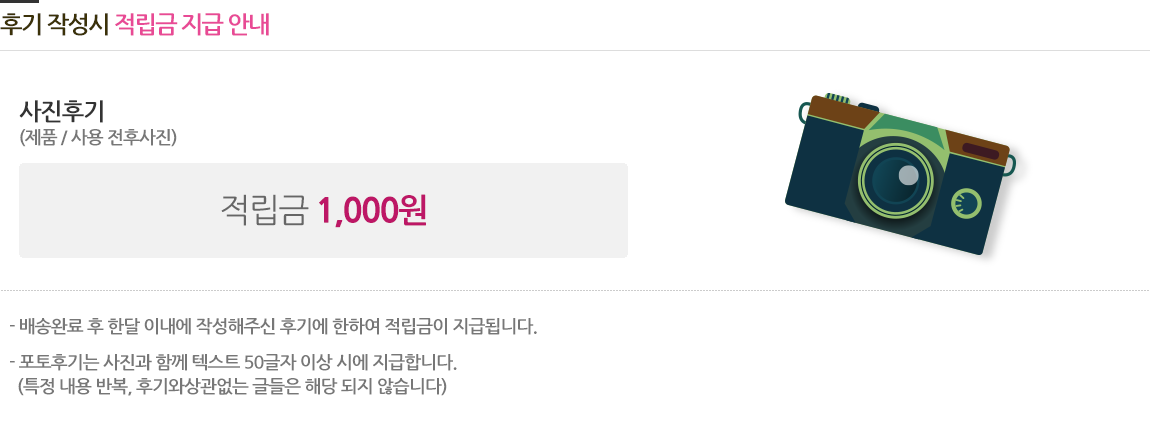
Task: Click the dark bar above the heading
Action: click(x=19, y=2)
